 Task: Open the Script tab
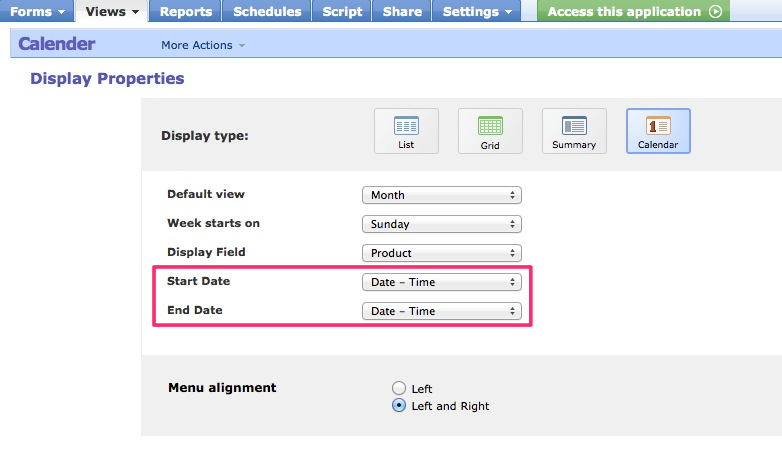(341, 12)
